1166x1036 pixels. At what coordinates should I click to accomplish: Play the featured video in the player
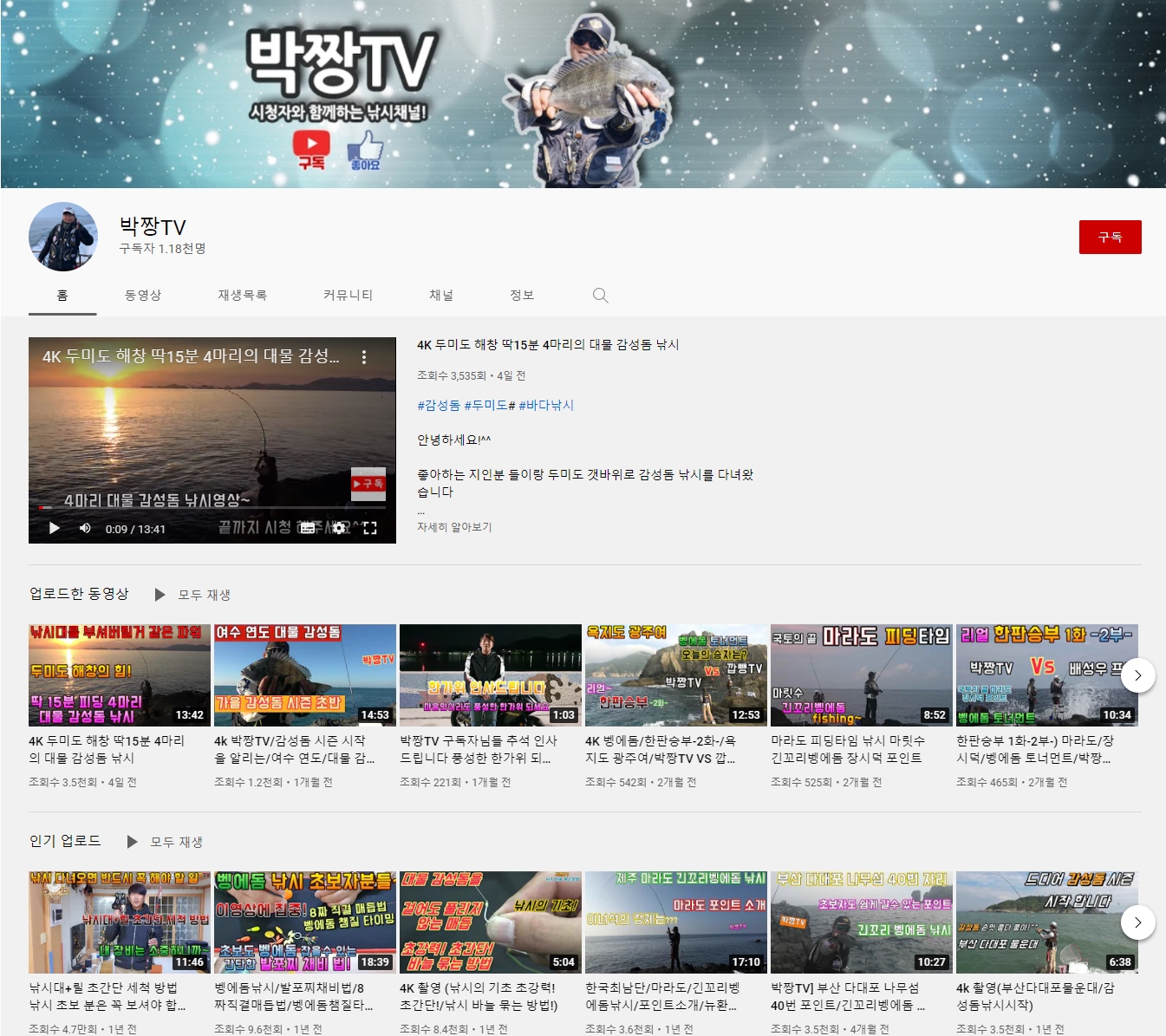coord(54,528)
